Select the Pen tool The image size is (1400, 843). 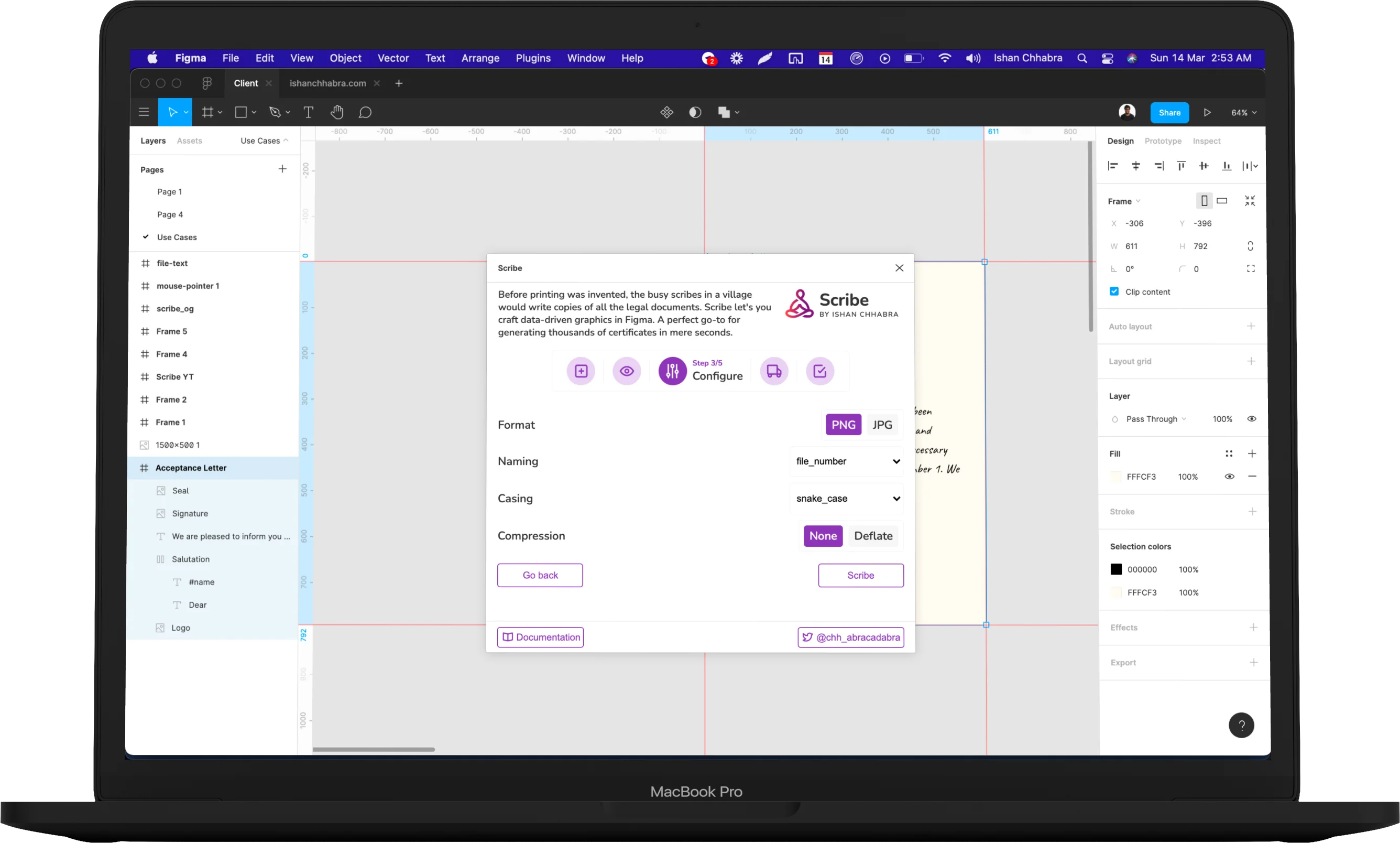point(276,112)
